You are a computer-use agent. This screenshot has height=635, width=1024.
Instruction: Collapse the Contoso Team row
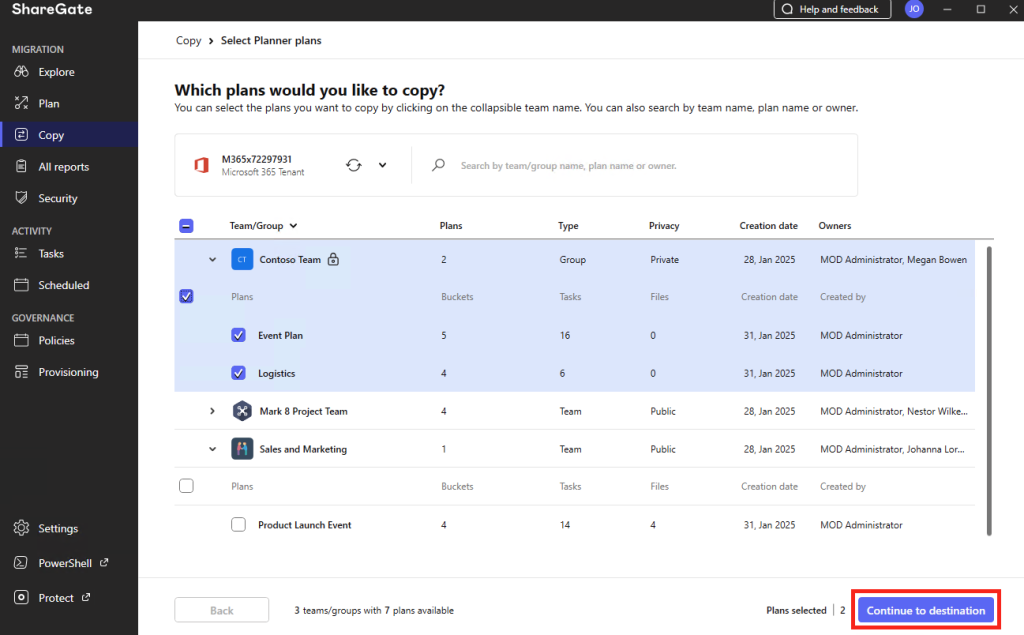coord(212,259)
